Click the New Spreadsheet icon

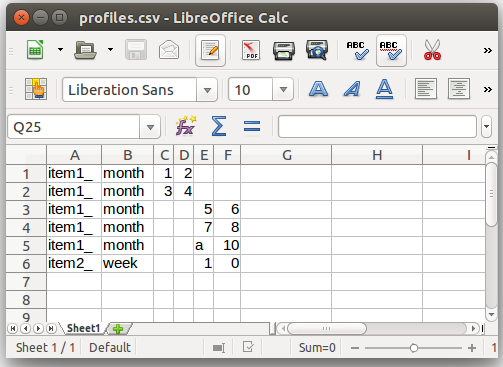coord(35,50)
